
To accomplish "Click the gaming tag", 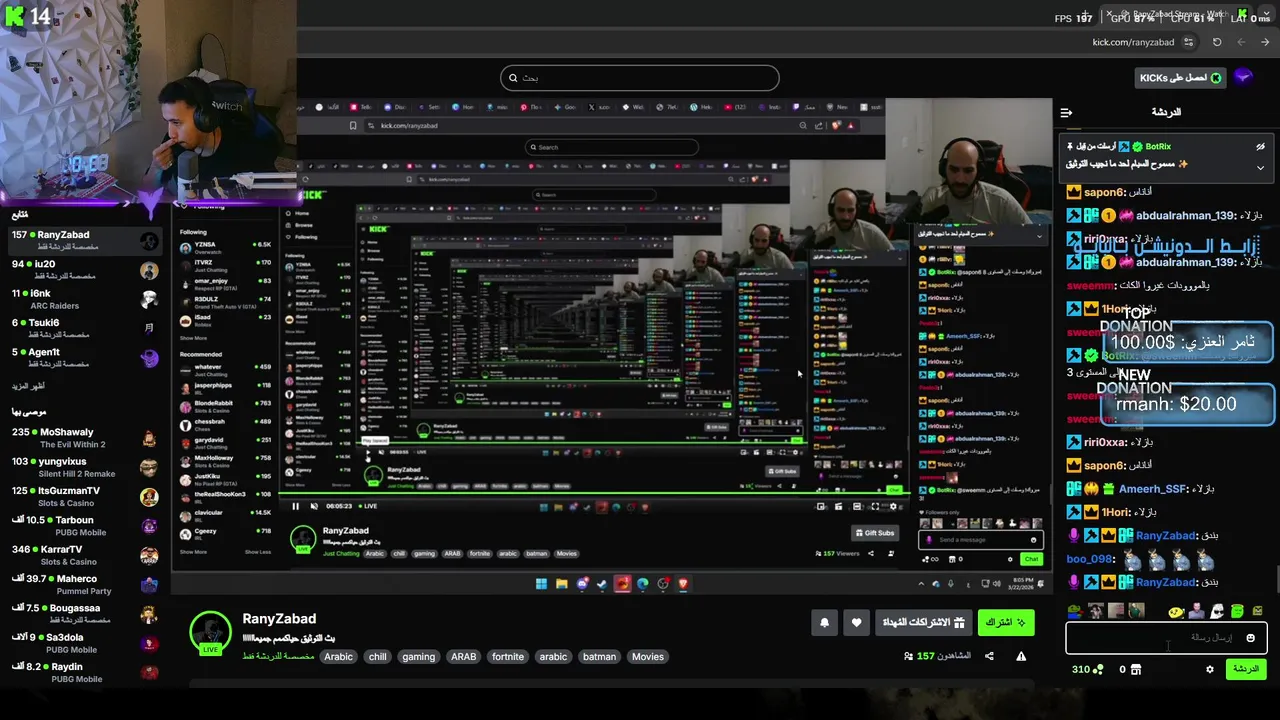I will [418, 657].
